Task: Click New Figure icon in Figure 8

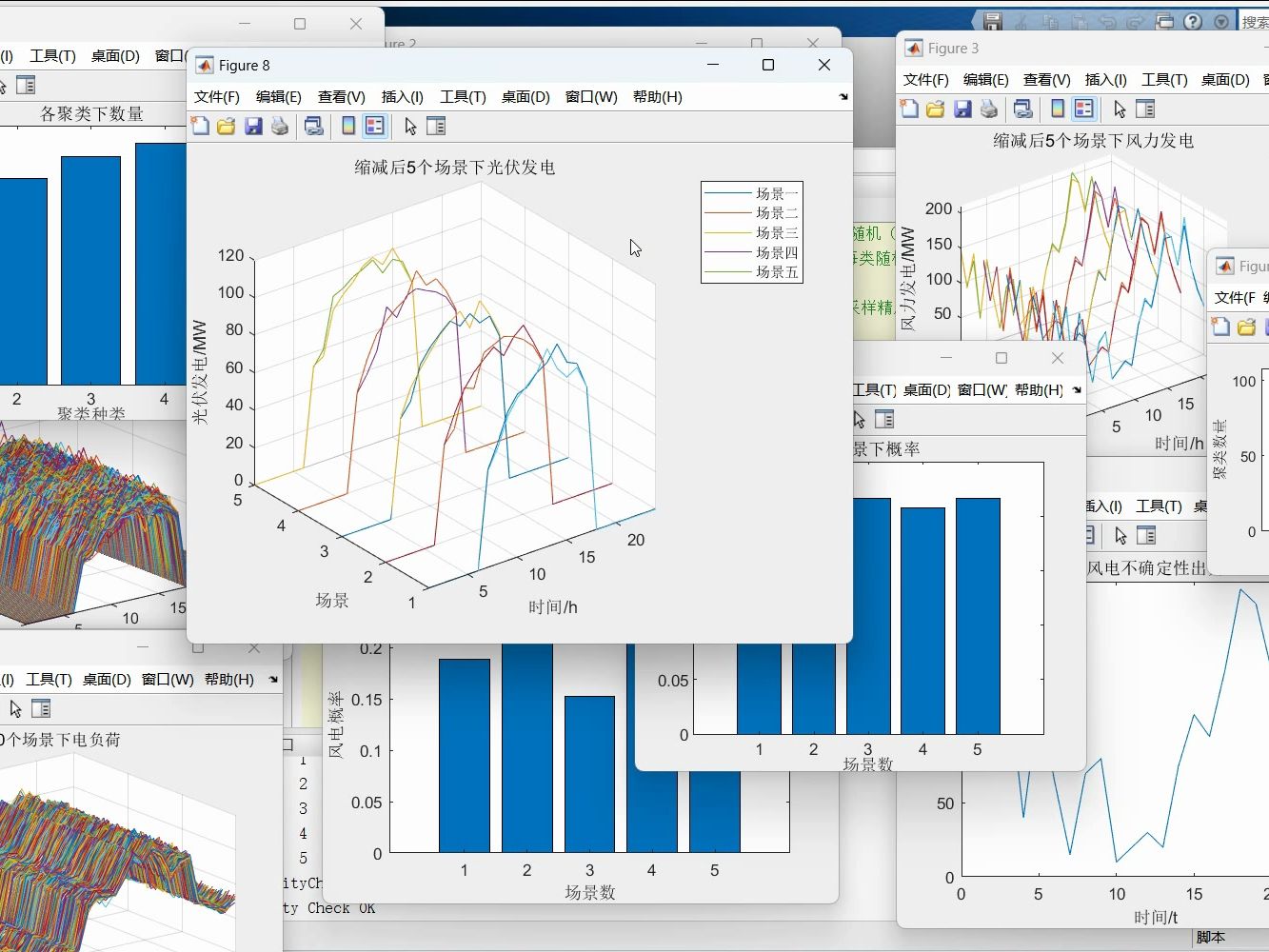Action: pos(200,126)
